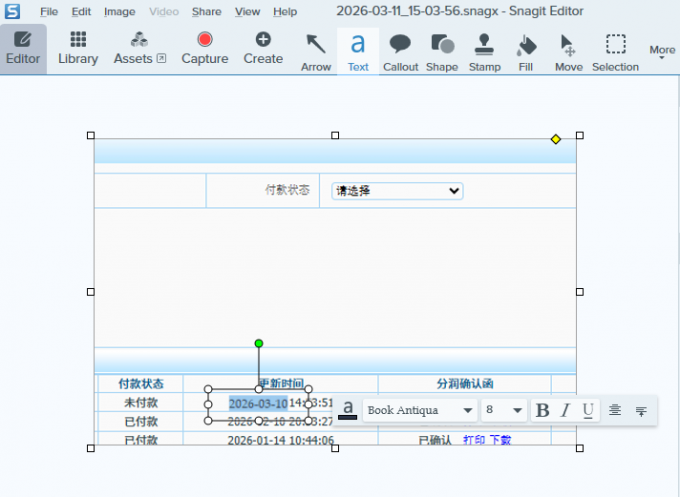Select the Callout tool
Image resolution: width=680 pixels, height=497 pixels.
(x=400, y=52)
